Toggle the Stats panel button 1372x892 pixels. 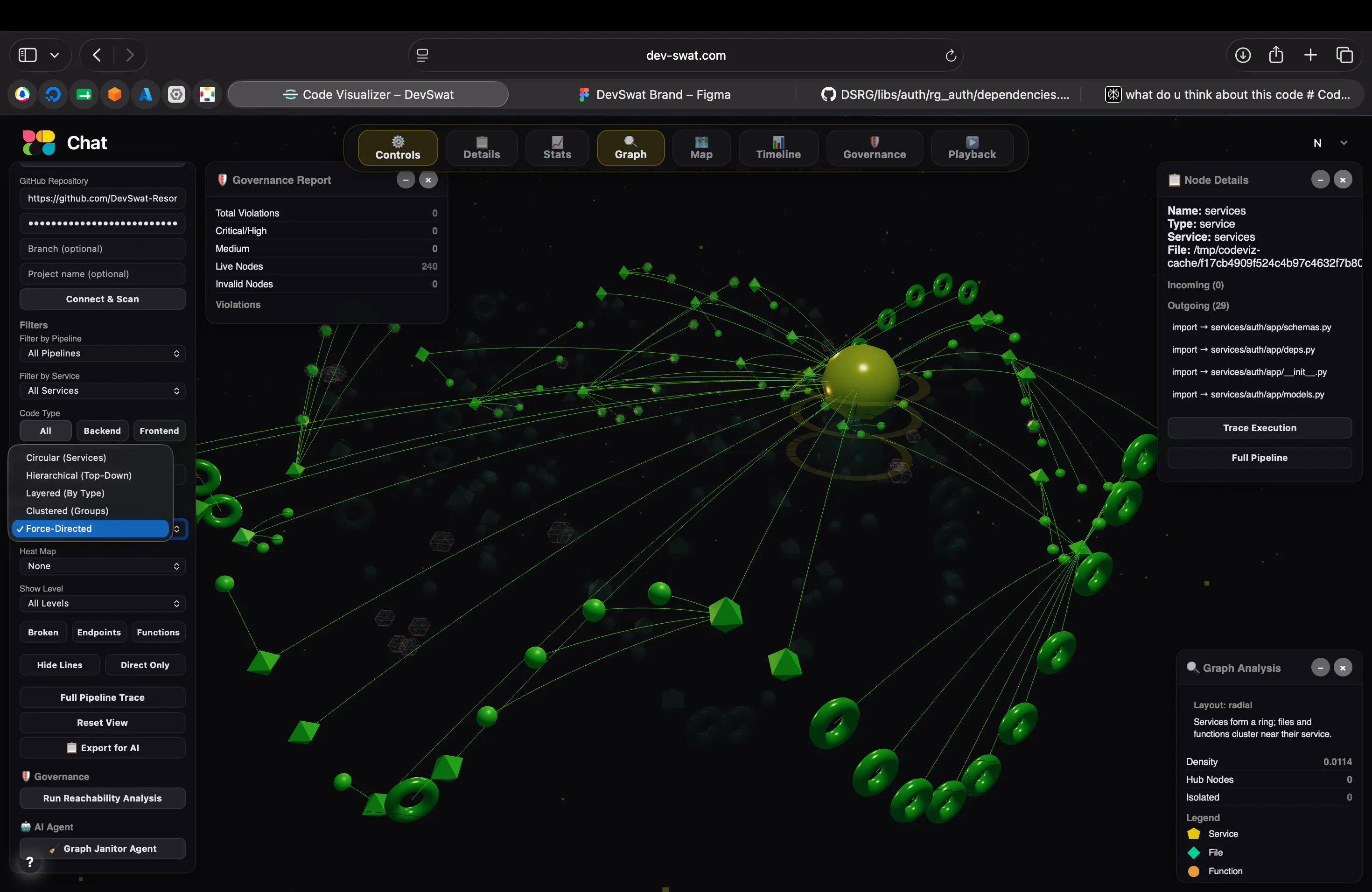click(557, 147)
